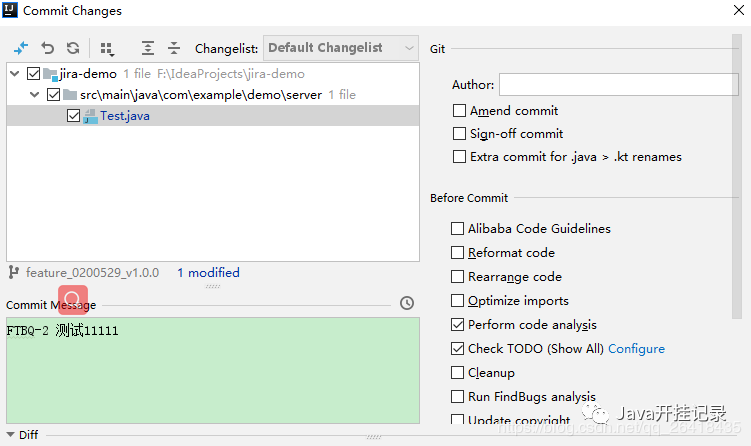
Task: Click the Rollback (revert) icon
Action: [x=47, y=48]
